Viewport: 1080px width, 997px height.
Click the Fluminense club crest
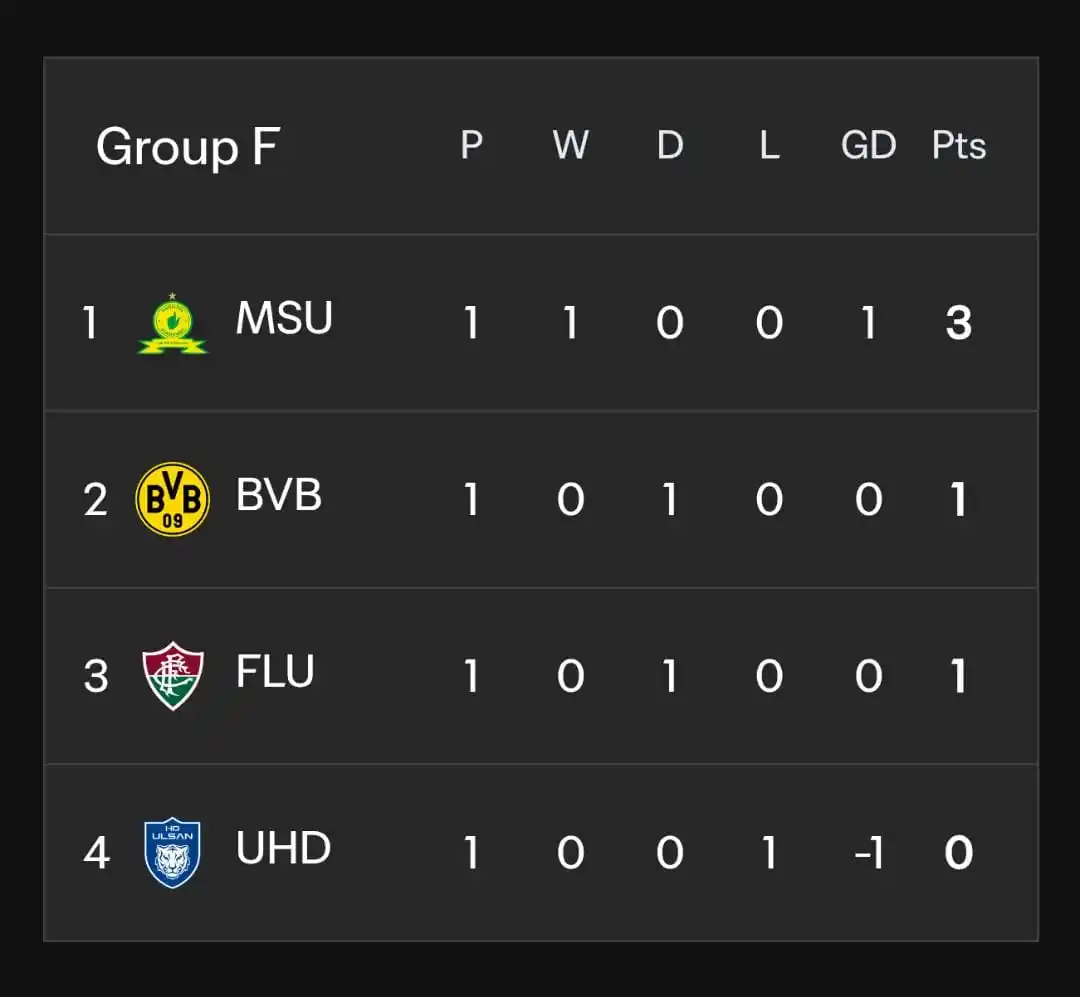(x=172, y=676)
